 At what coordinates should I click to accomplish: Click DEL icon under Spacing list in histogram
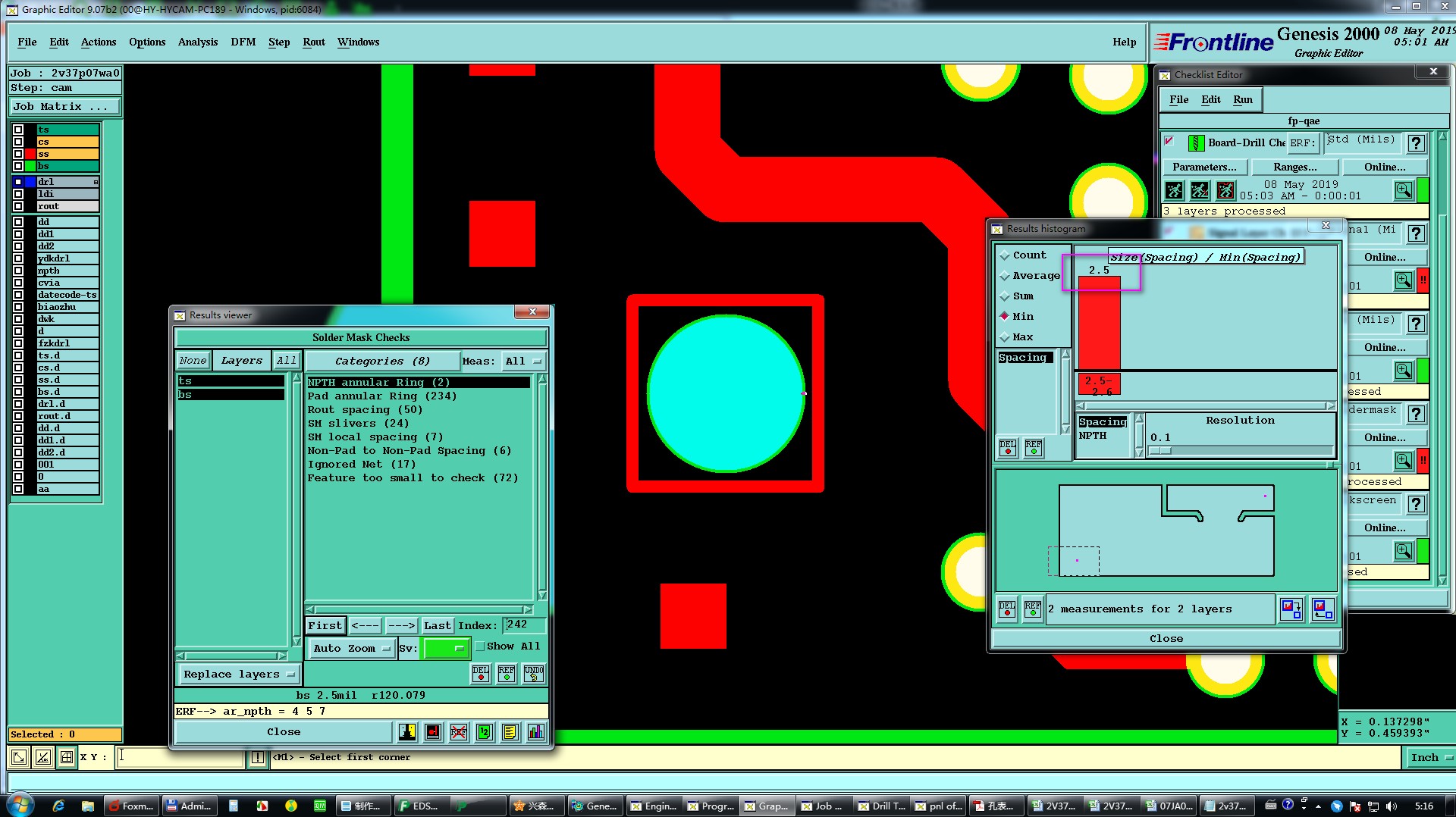coord(1007,448)
